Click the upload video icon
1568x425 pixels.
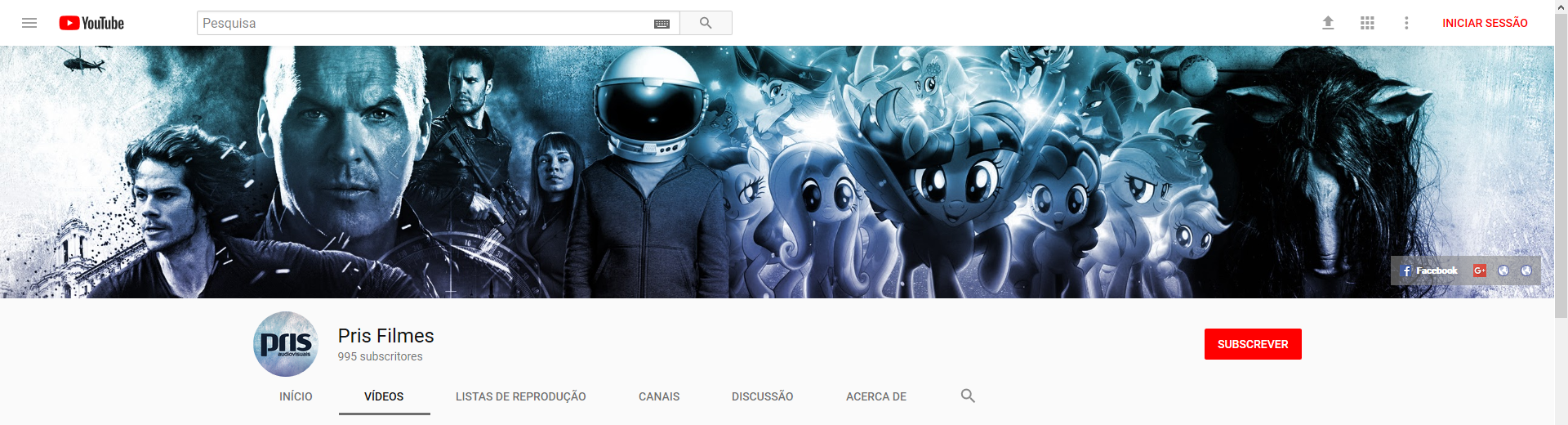[x=1328, y=23]
